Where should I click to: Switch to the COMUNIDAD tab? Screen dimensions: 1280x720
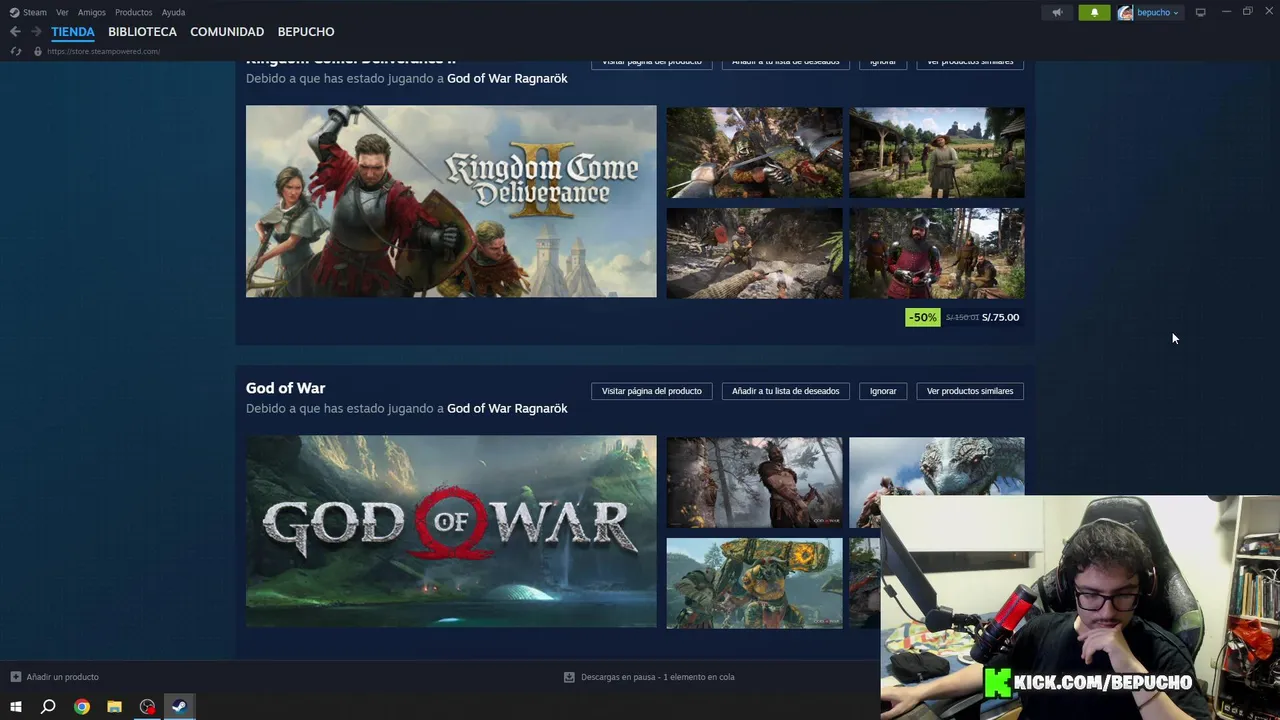[x=227, y=31]
